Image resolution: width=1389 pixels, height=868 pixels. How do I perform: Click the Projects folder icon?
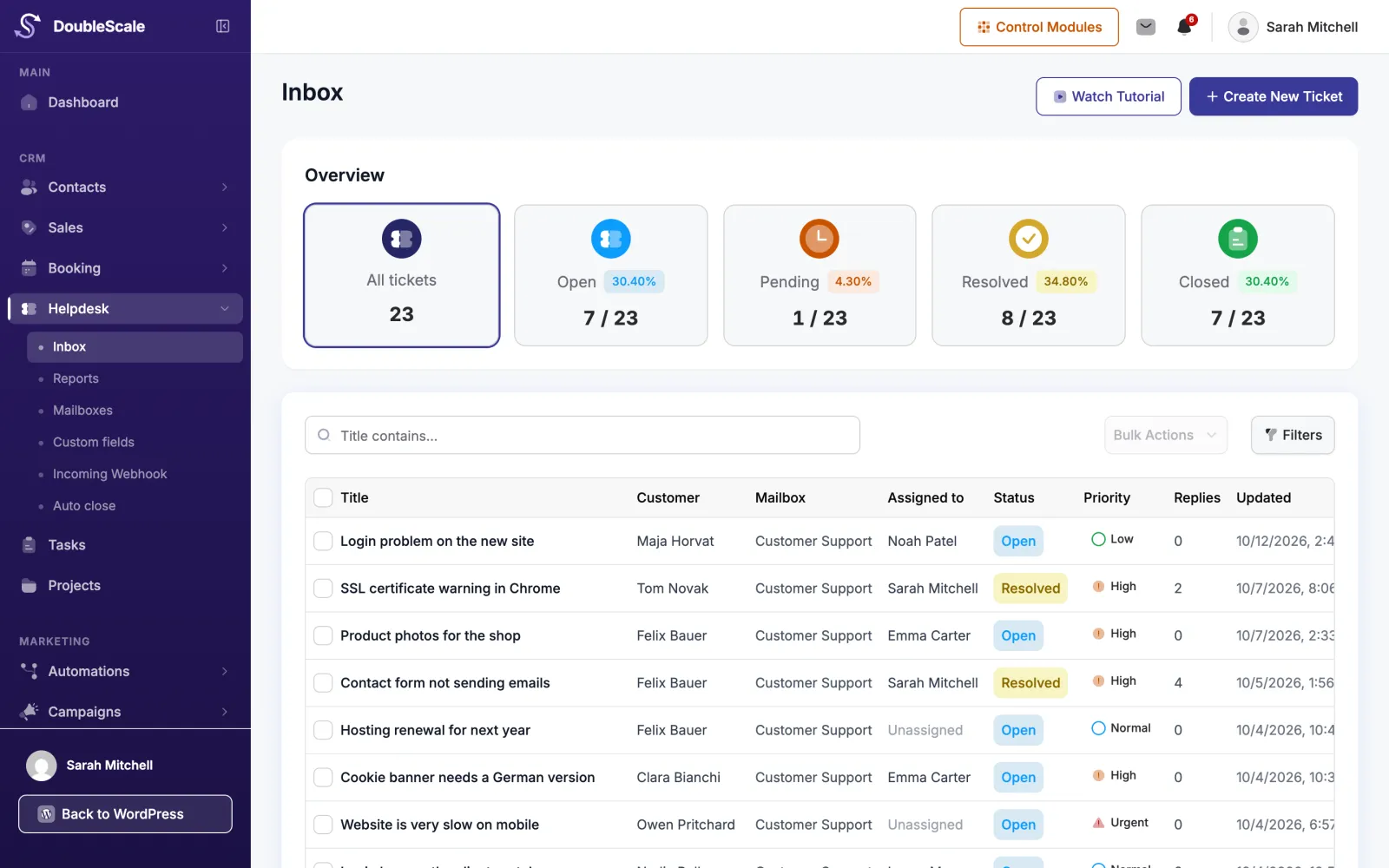point(29,586)
